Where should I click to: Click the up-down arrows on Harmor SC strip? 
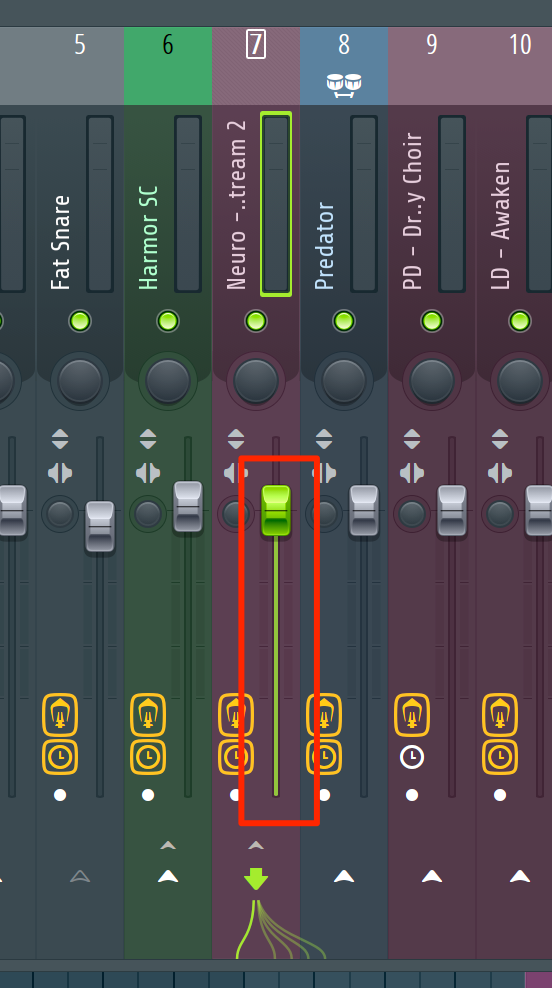click(x=148, y=439)
